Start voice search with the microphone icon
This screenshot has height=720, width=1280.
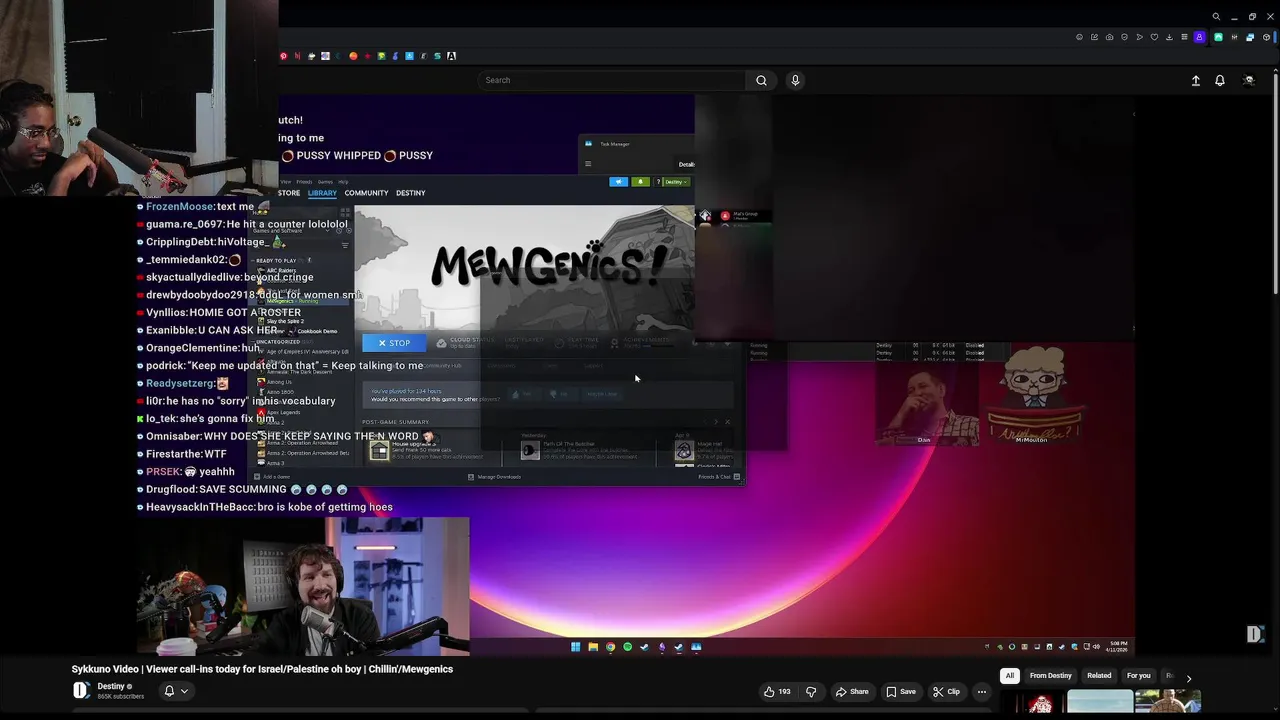pyautogui.click(x=795, y=80)
